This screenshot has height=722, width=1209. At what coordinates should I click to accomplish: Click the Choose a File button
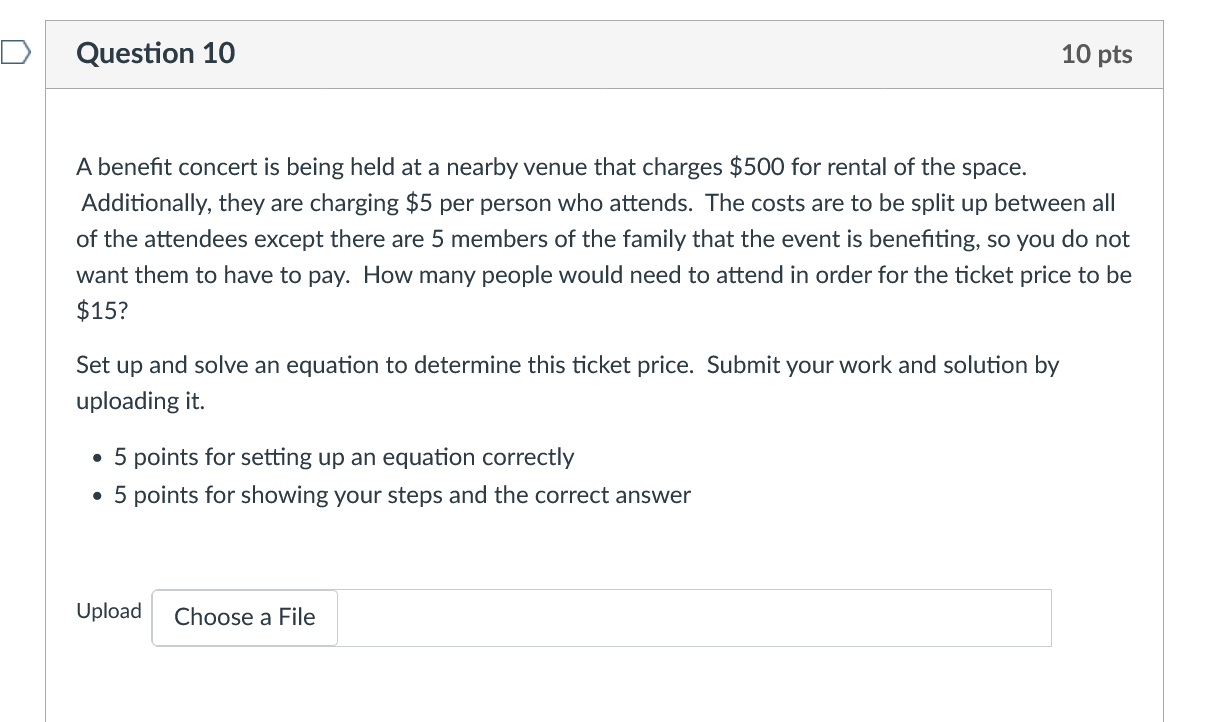click(245, 617)
